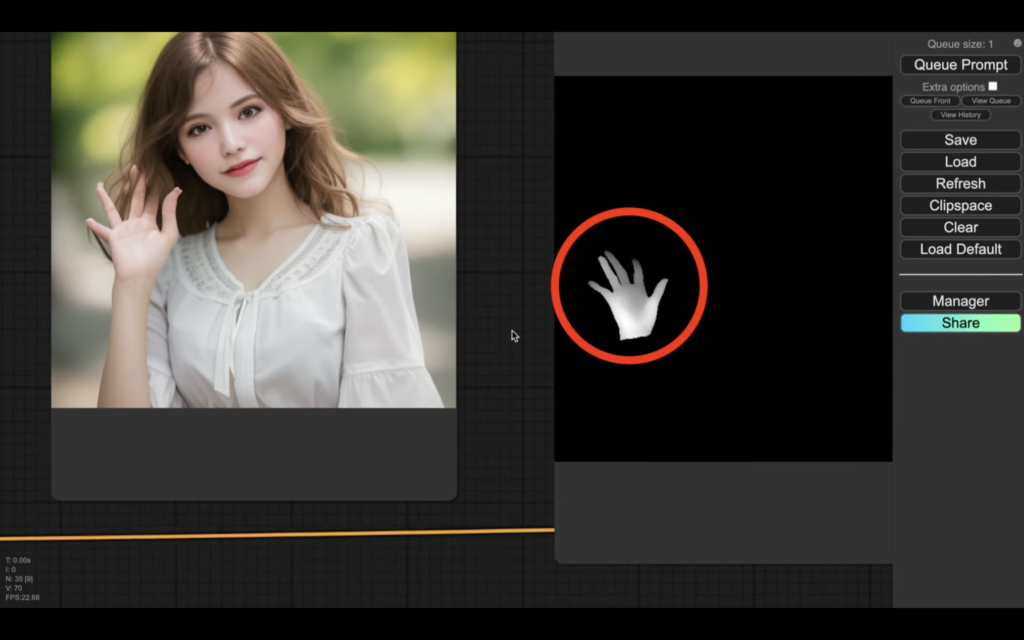Open the View Queue list

(991, 101)
